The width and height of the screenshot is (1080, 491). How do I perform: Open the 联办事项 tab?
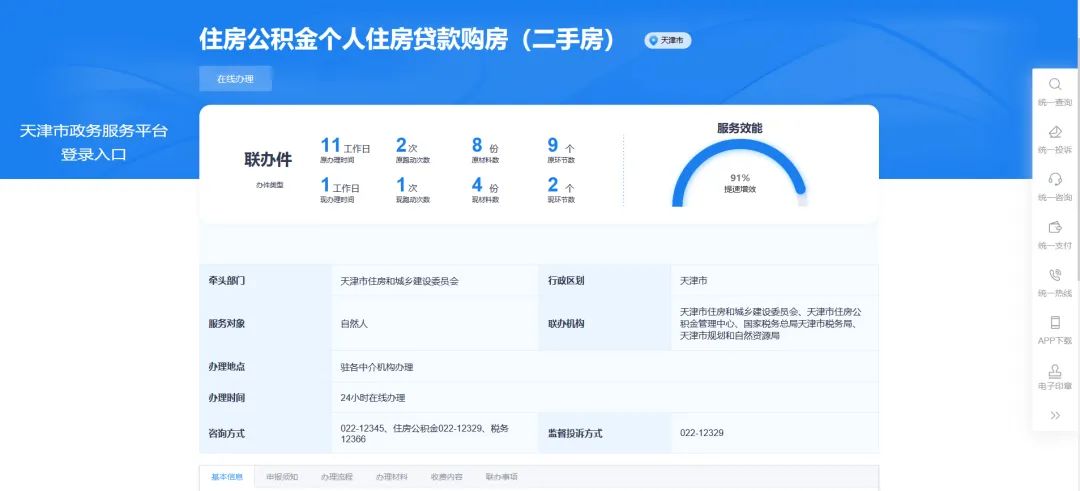pos(502,477)
